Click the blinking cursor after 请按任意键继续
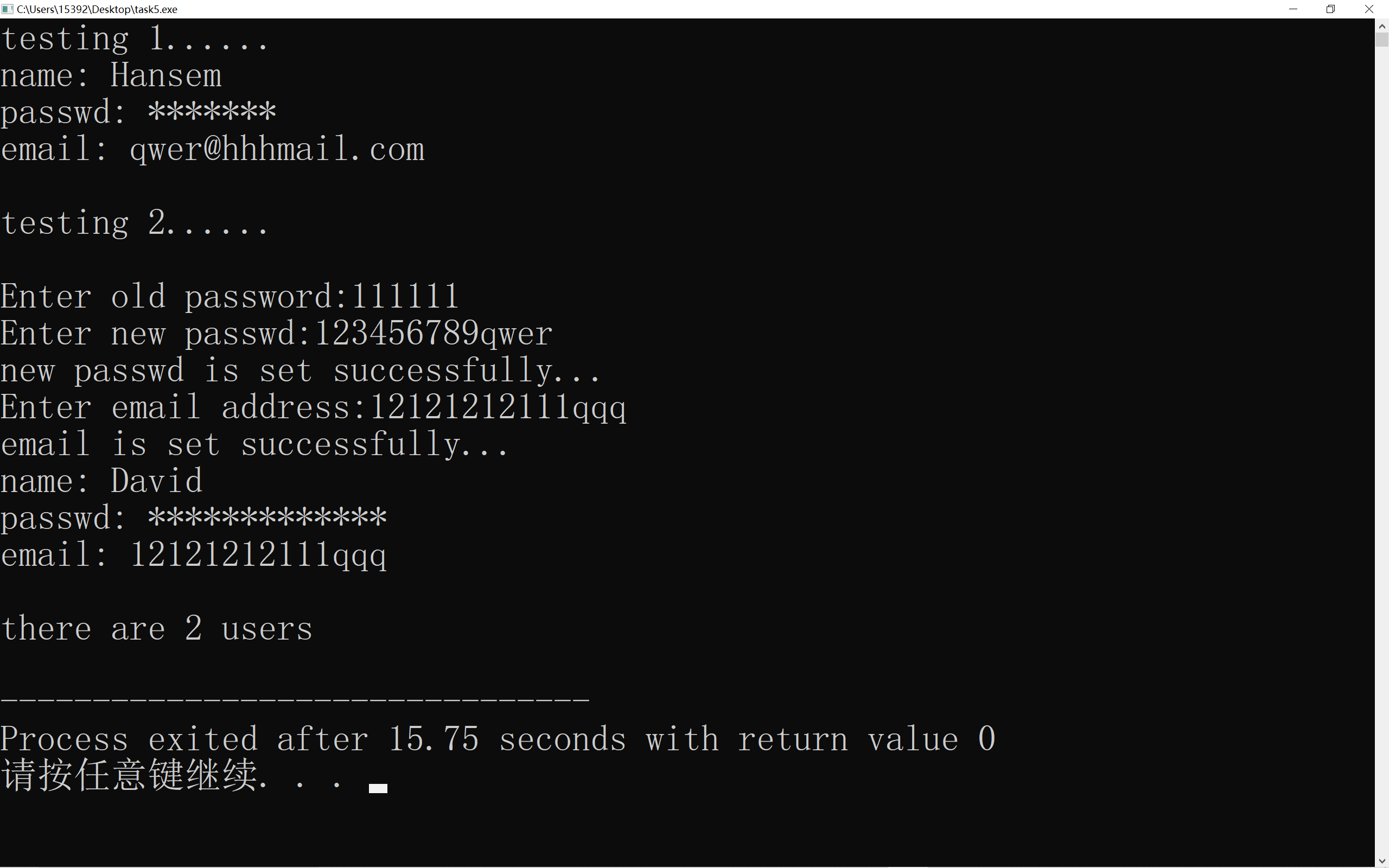Image resolution: width=1389 pixels, height=868 pixels. [378, 788]
